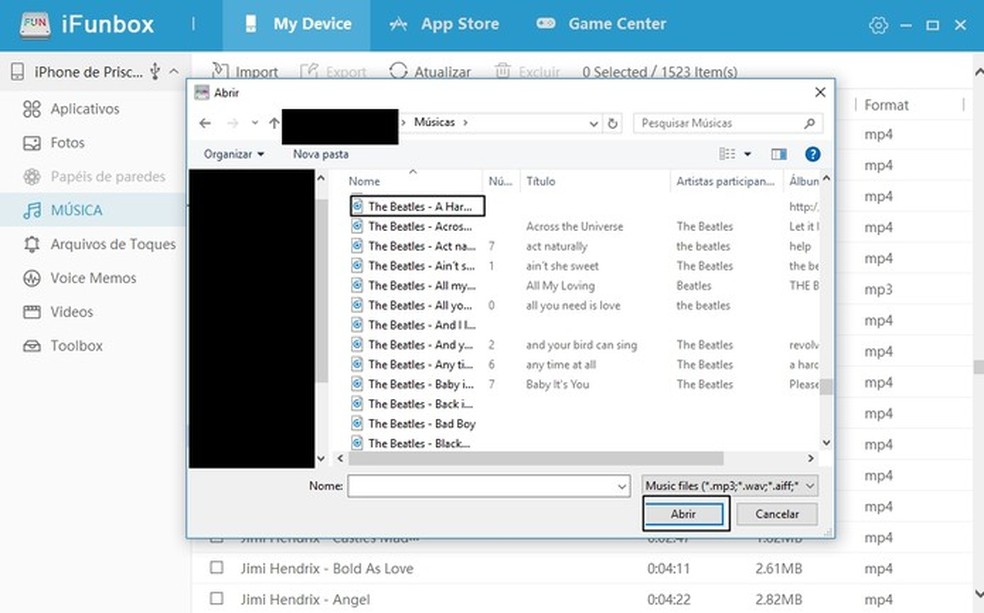Viewport: 984px width, 613px height.
Task: Sort by Artistas participantes column
Action: [725, 181]
